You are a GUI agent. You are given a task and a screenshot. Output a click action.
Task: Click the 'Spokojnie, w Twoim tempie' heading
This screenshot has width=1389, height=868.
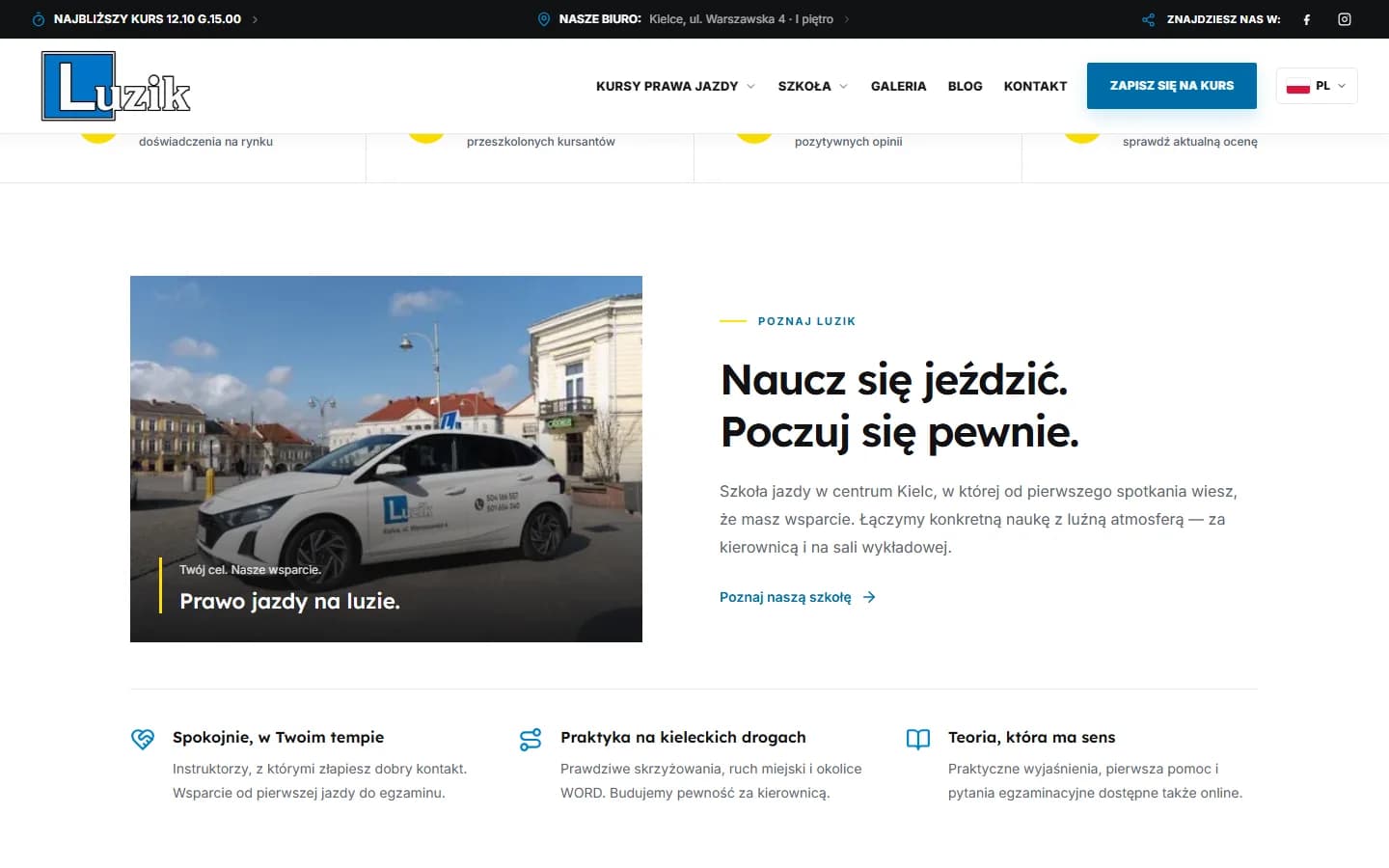click(278, 737)
